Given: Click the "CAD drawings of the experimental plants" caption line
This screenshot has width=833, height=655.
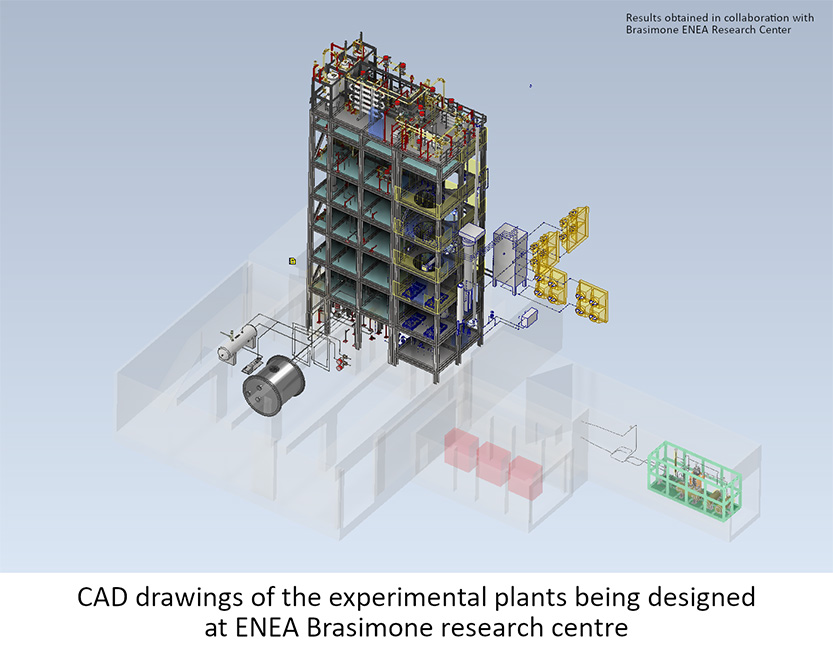Looking at the screenshot, I should tap(416, 597).
